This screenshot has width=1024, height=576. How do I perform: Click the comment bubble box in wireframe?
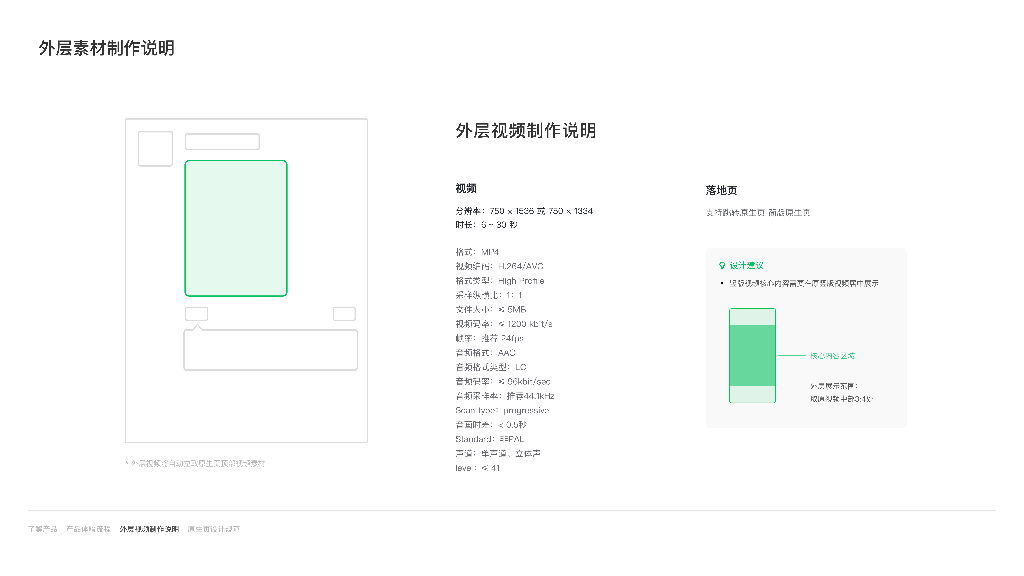270,350
